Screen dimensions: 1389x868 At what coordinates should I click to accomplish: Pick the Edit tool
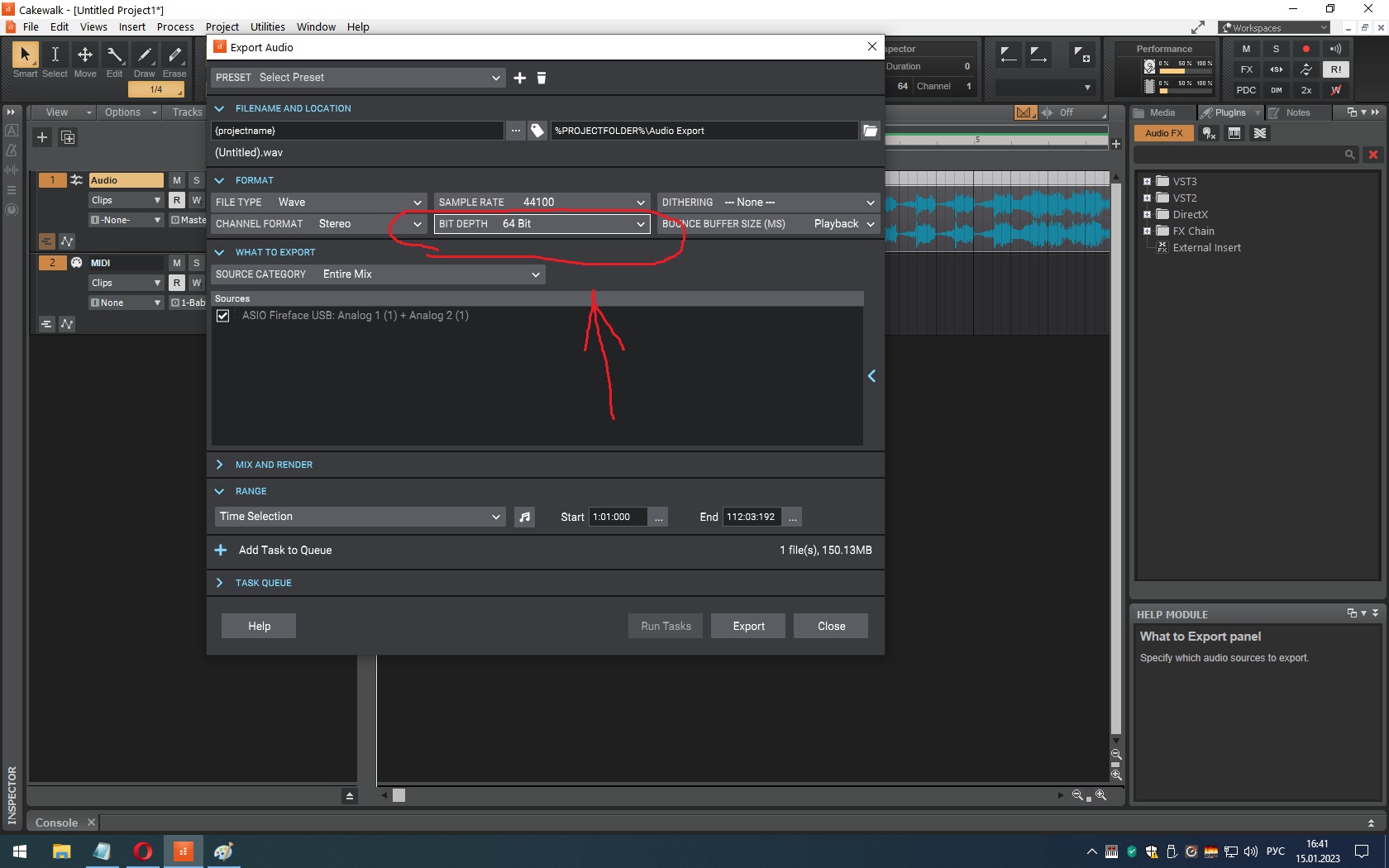[114, 55]
